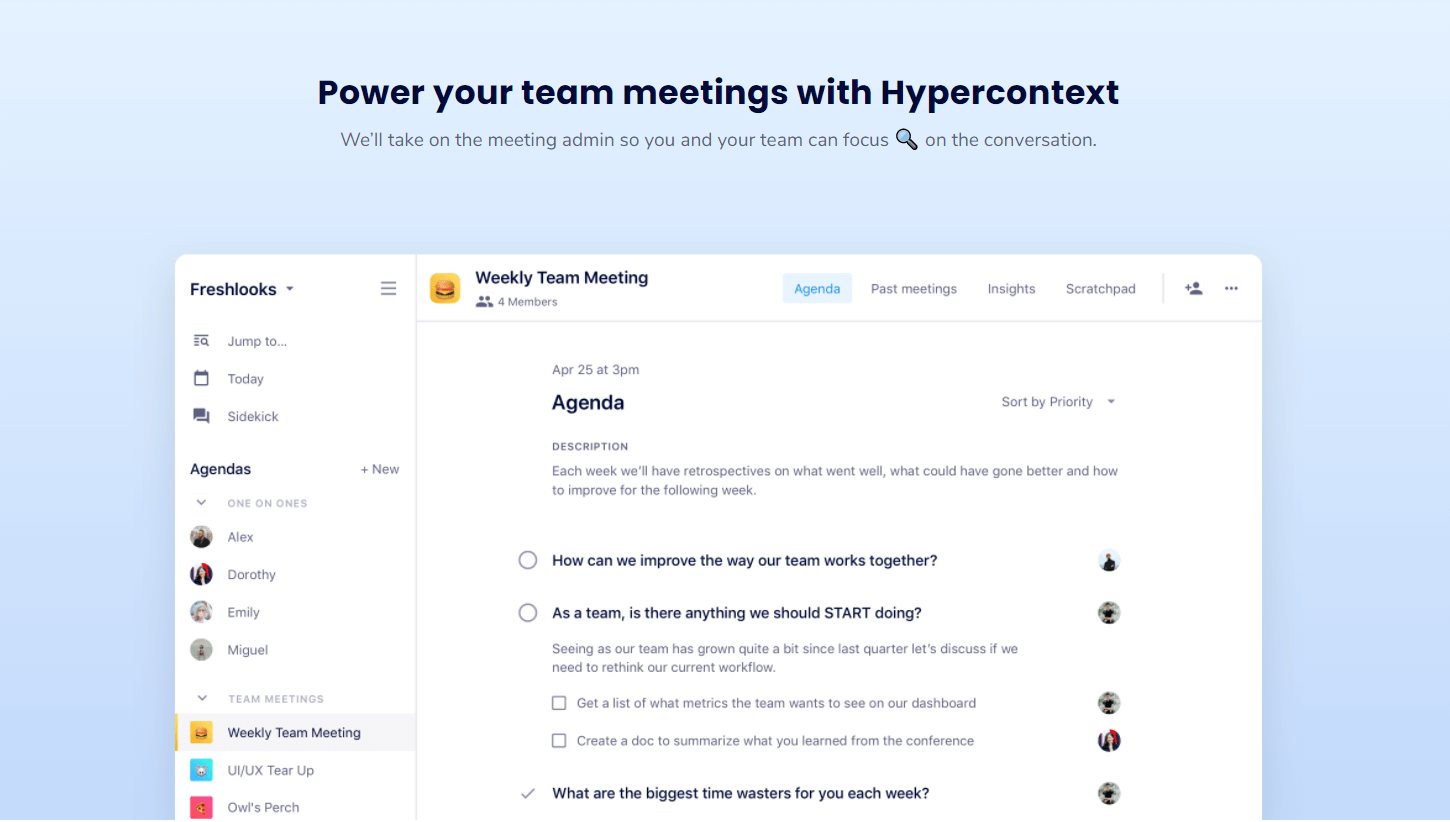Select Weekly Team Meeting in the sidebar

click(295, 732)
